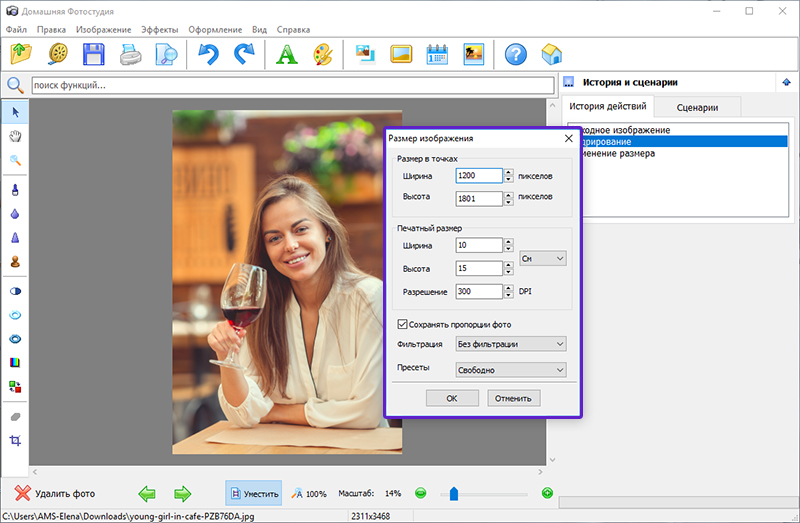
Task: Select the color replacement tool
Action: (15, 387)
